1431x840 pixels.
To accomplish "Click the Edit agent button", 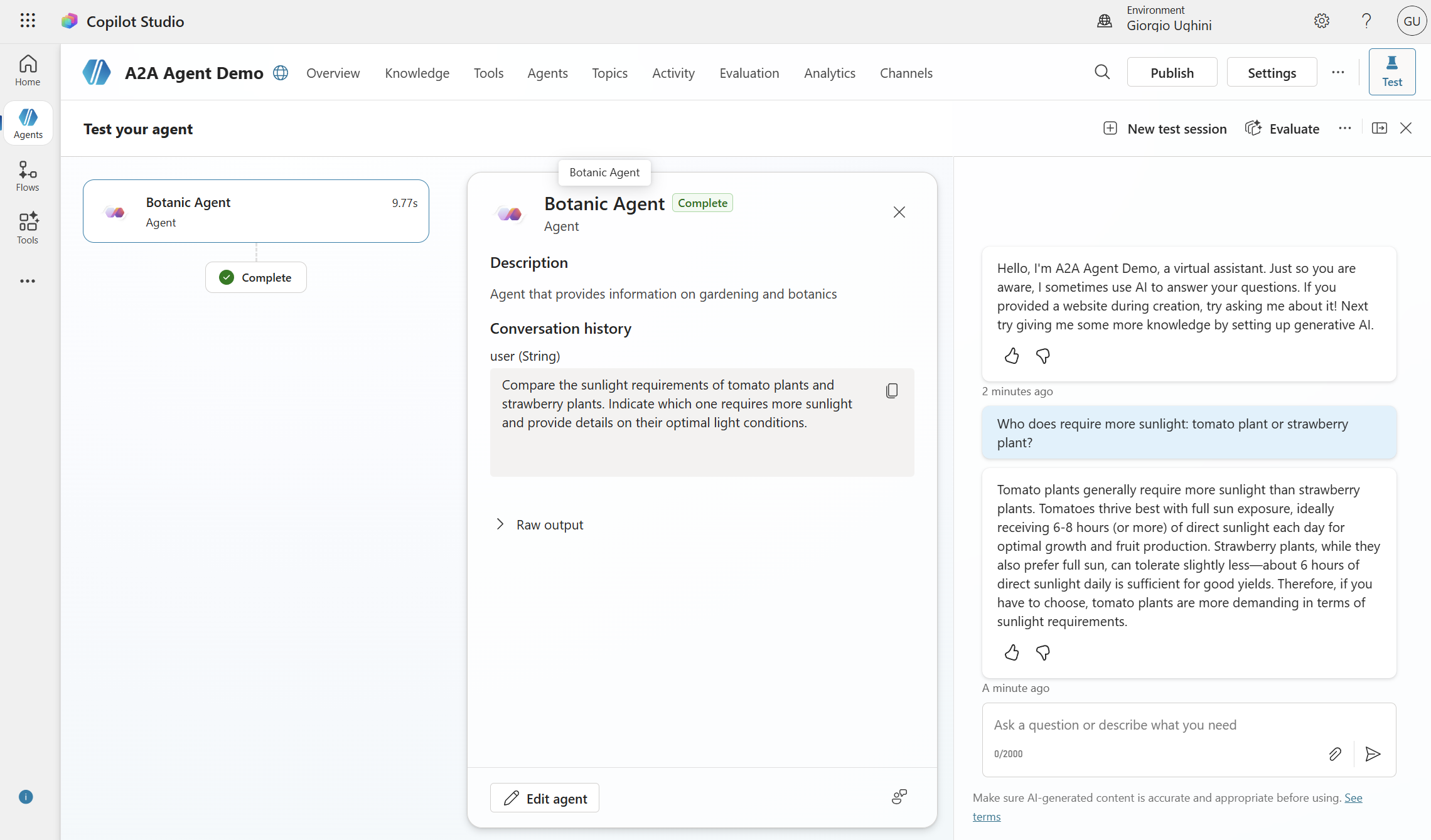I will tap(544, 798).
